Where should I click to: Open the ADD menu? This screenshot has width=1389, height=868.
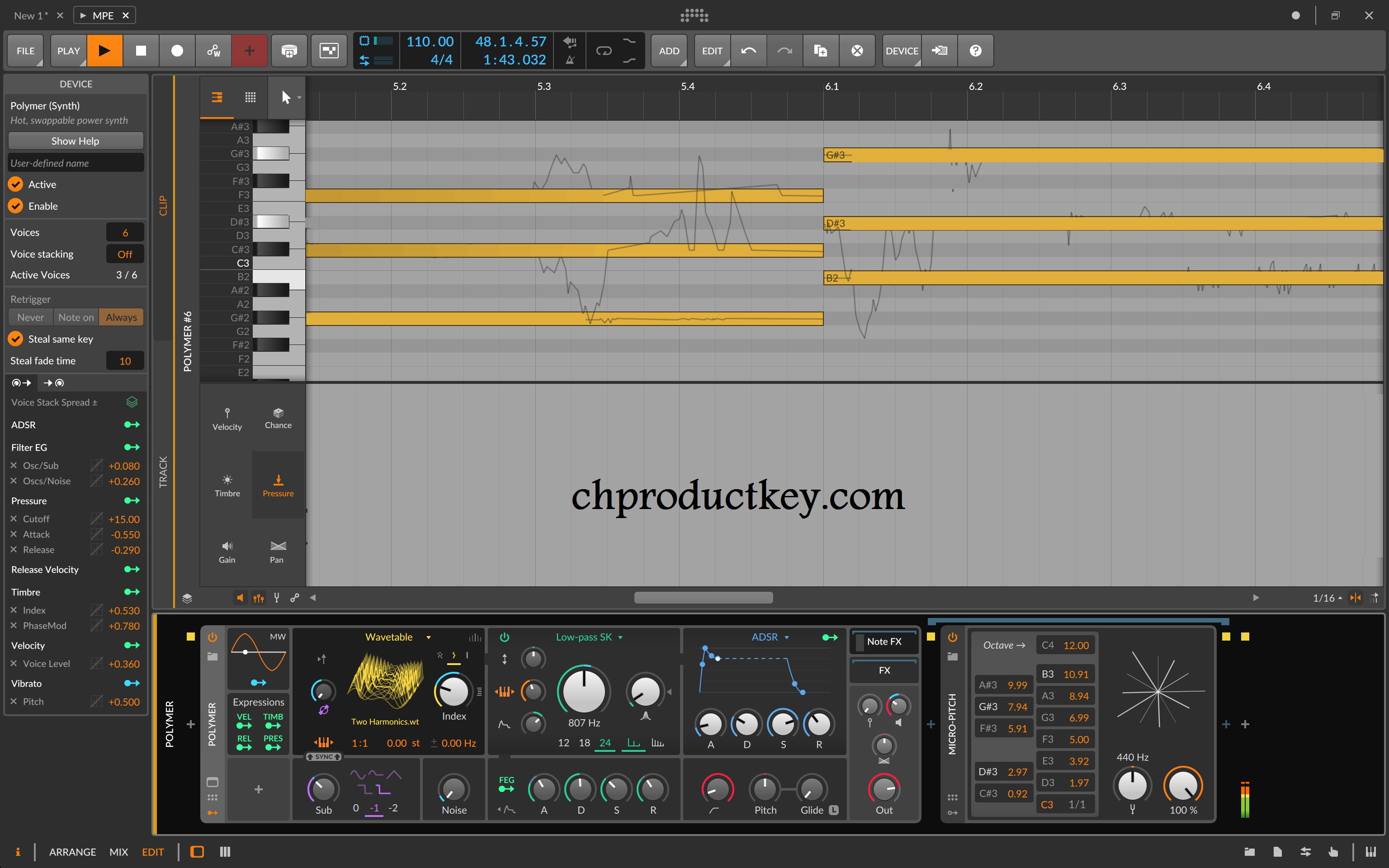pos(669,51)
